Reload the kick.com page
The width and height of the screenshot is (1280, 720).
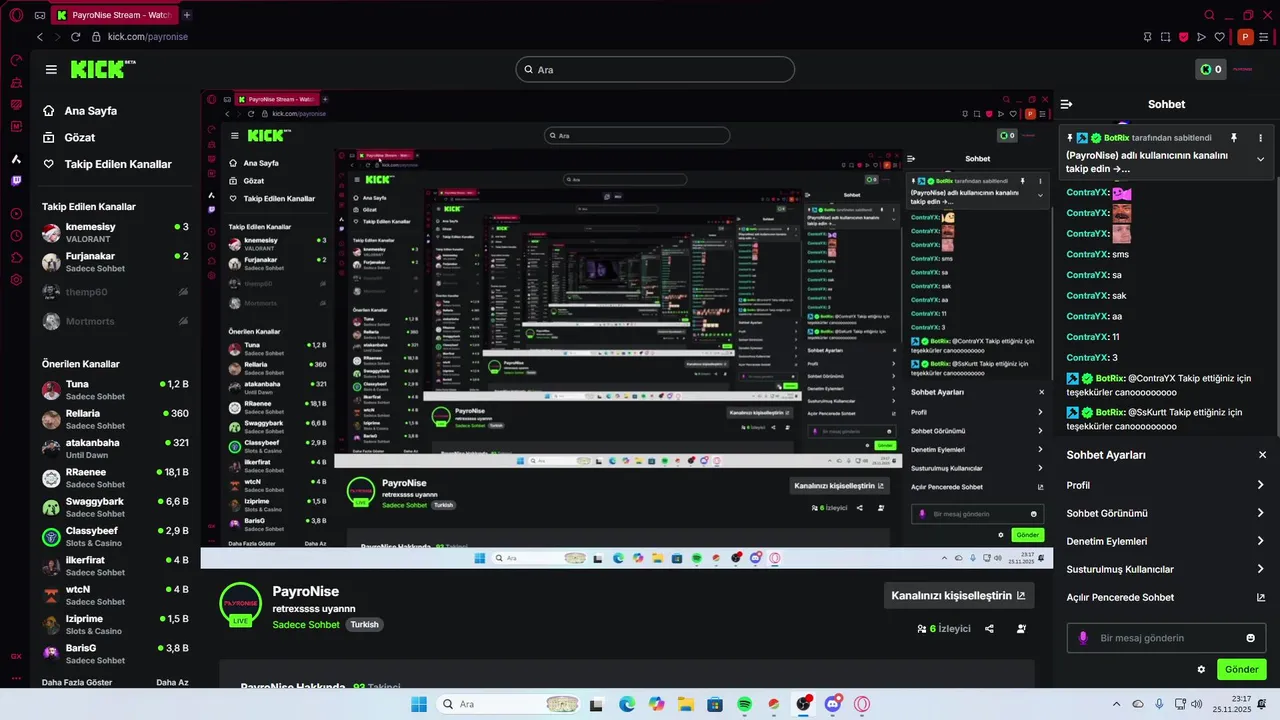tap(75, 37)
